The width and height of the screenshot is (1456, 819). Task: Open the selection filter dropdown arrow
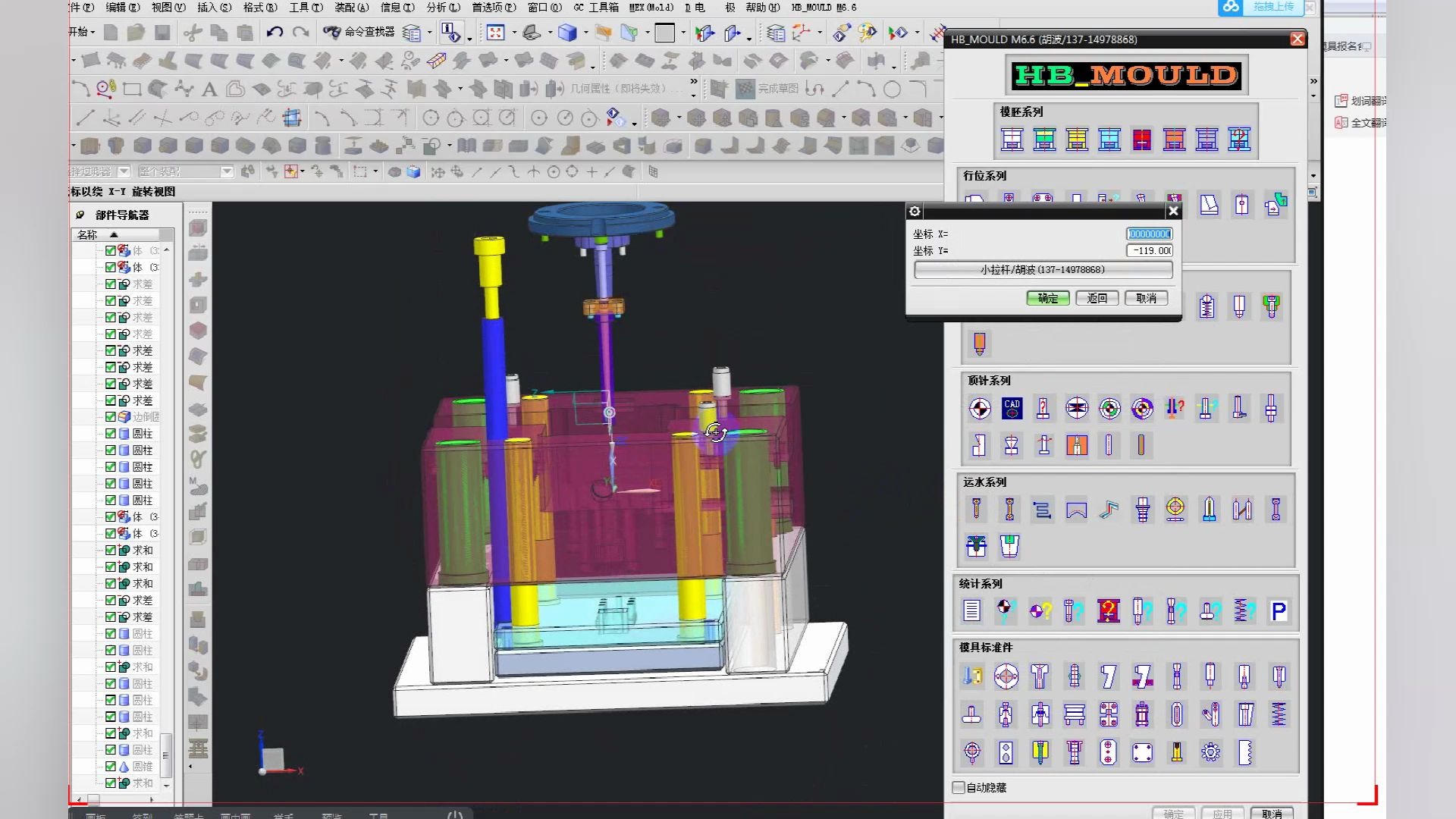pyautogui.click(x=124, y=172)
